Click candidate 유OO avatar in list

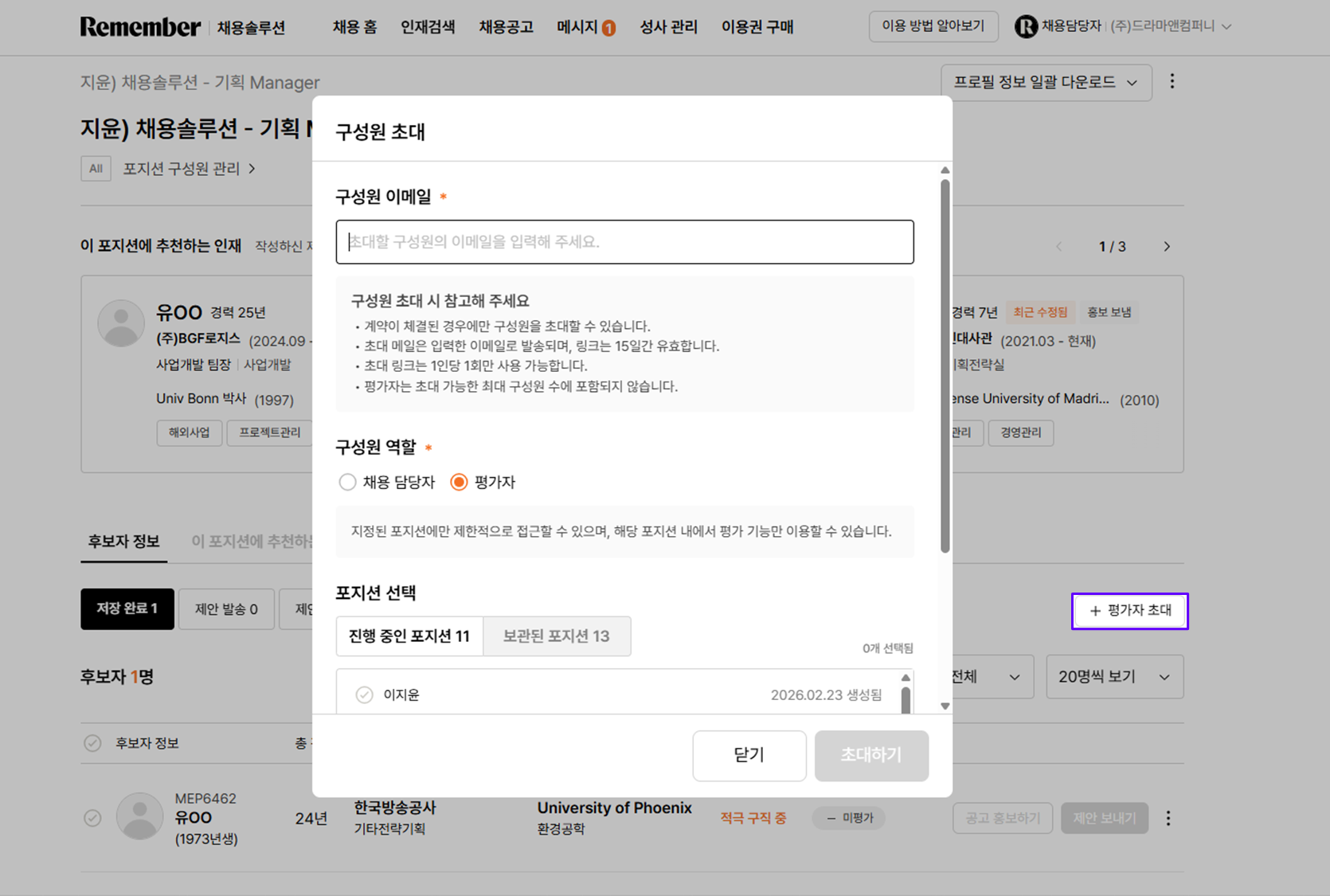point(140,816)
